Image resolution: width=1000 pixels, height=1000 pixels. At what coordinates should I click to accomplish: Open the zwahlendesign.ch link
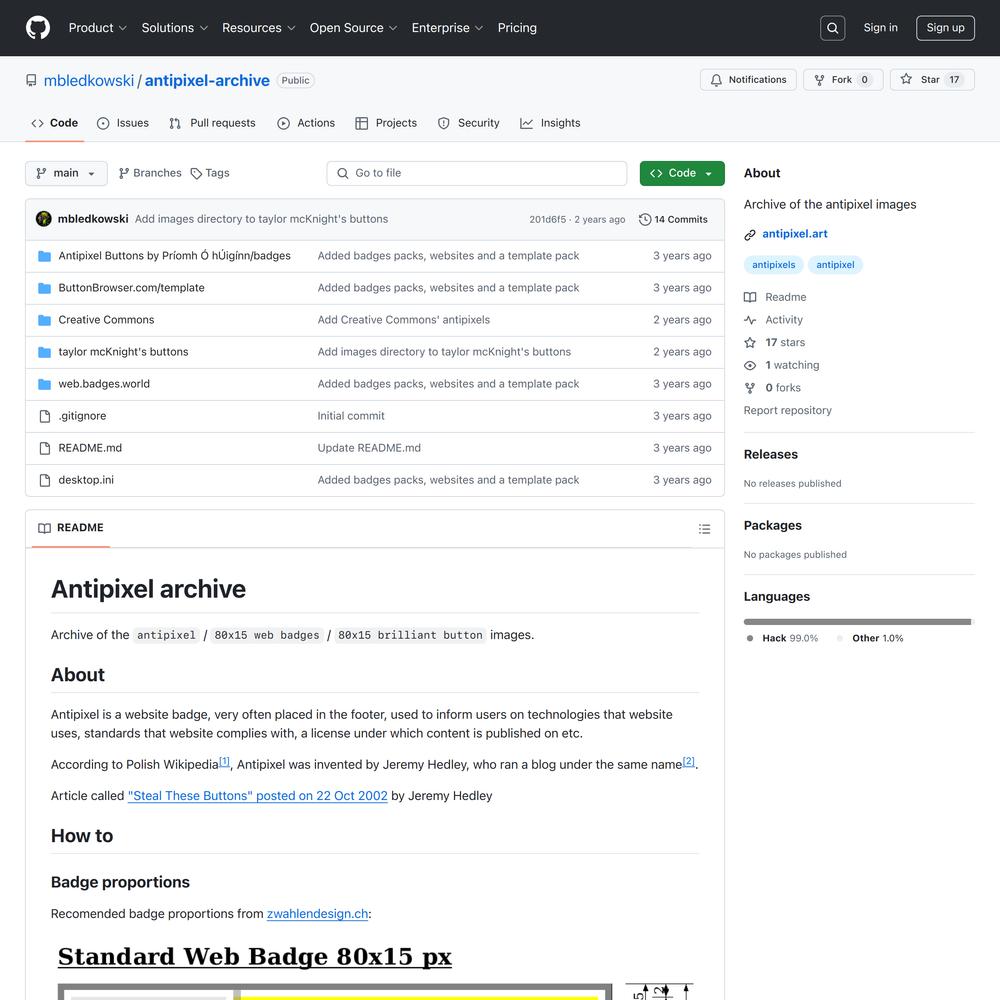click(x=318, y=914)
